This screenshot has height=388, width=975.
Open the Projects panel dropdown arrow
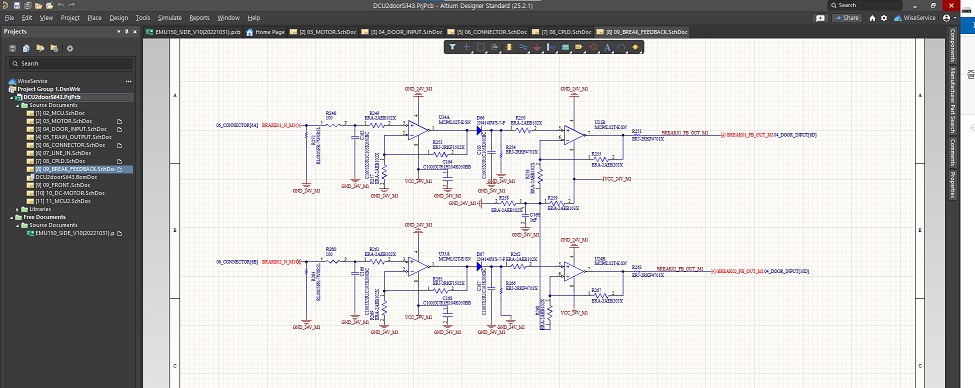tap(118, 31)
